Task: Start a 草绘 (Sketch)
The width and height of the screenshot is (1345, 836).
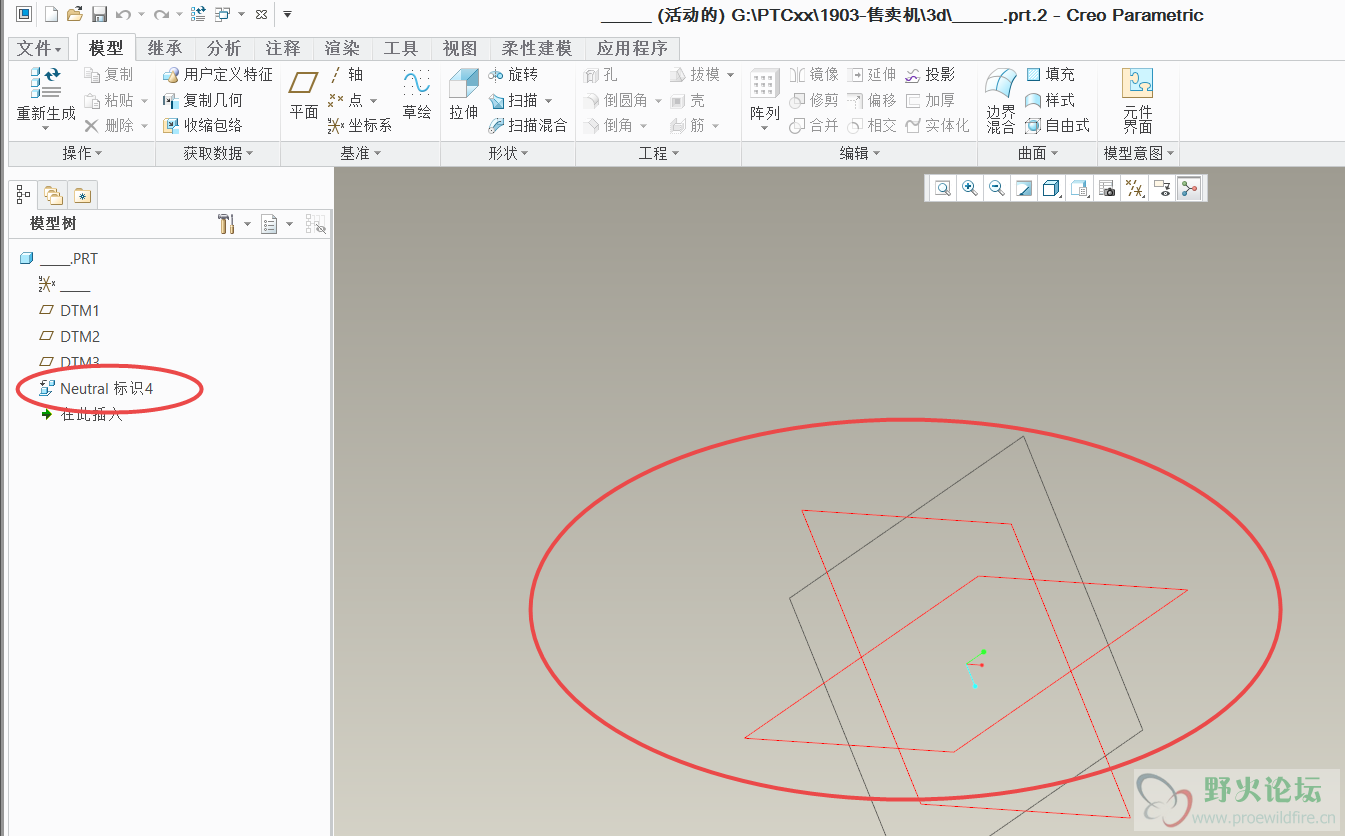Action: click(x=417, y=95)
